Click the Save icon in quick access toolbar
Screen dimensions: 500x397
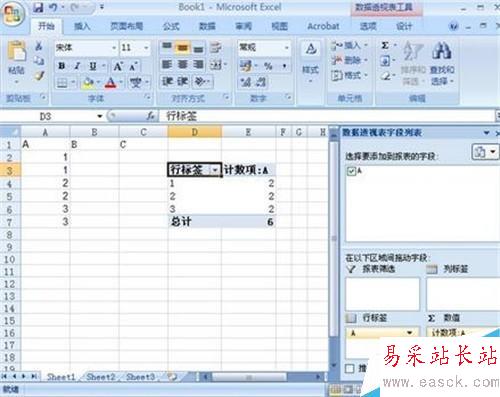(39, 8)
